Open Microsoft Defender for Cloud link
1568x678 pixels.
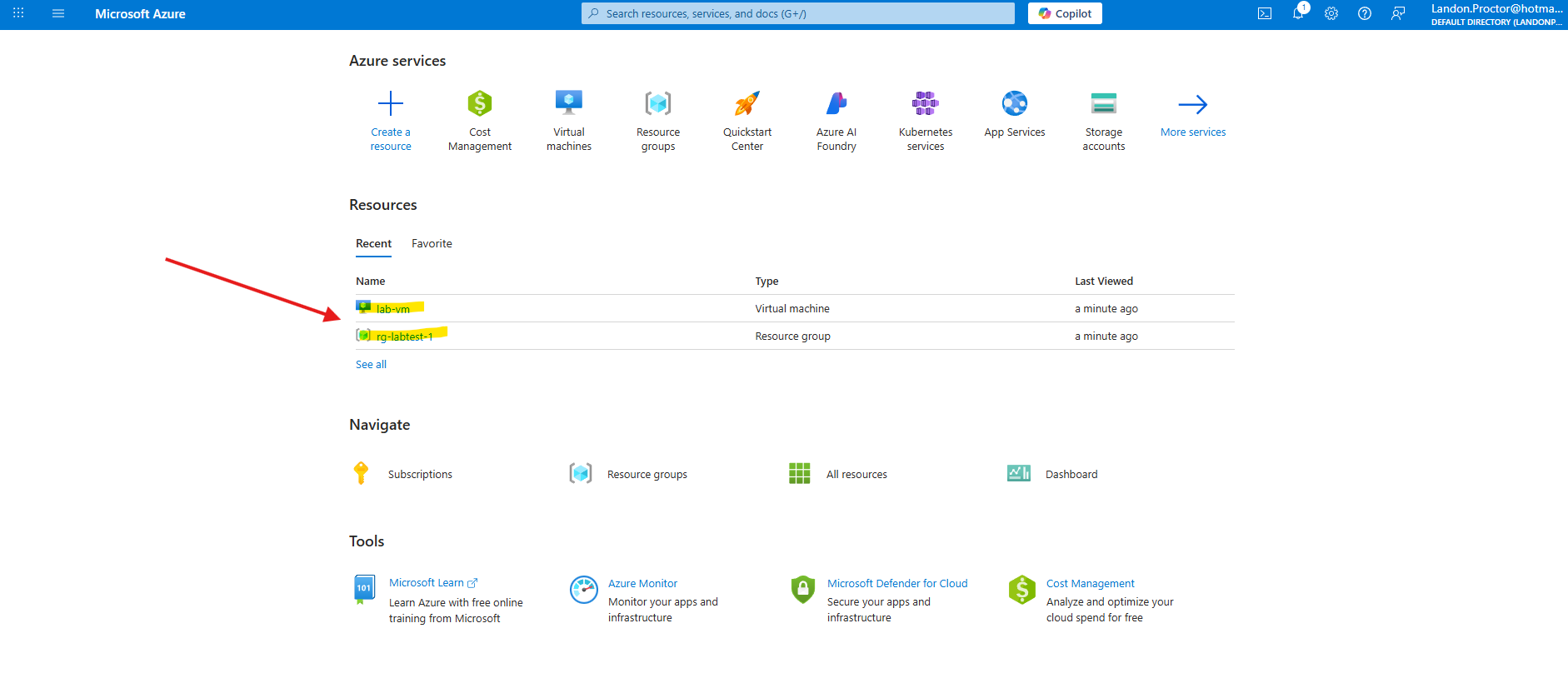[897, 584]
